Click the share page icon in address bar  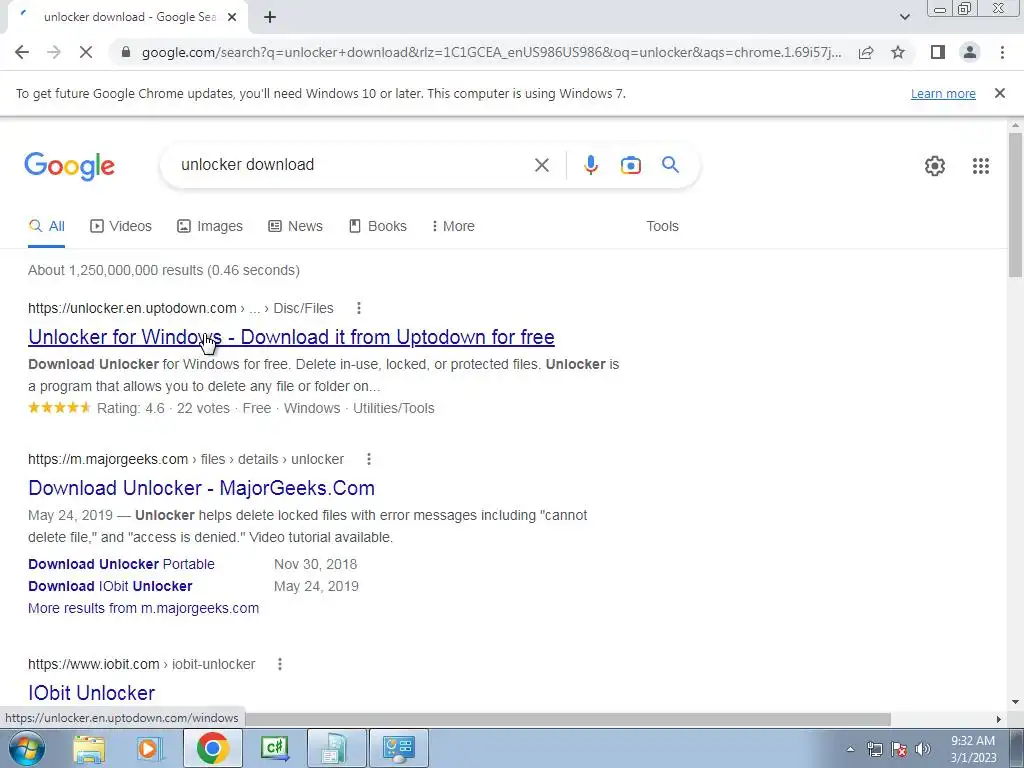[866, 52]
